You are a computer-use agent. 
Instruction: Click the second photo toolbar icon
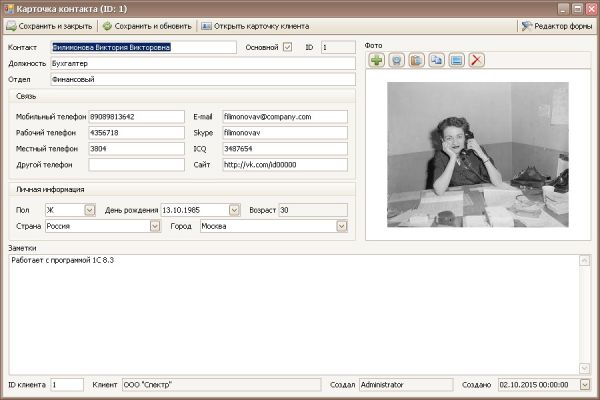[x=396, y=61]
